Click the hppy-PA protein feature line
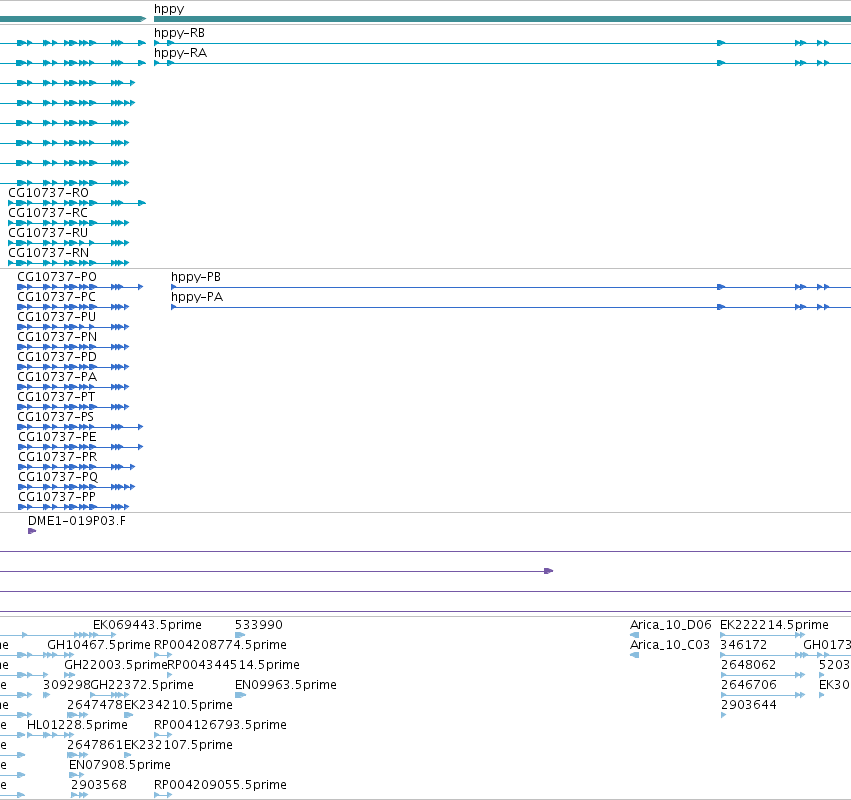Screen dimensions: 851x800 pos(511,307)
